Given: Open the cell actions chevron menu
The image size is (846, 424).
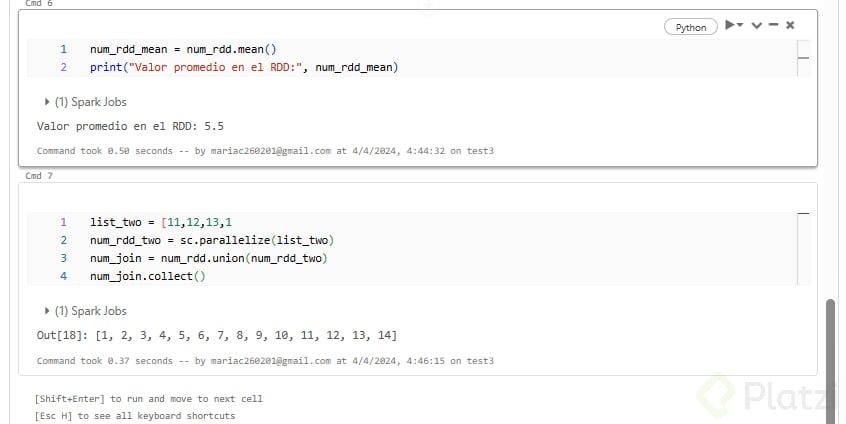Looking at the screenshot, I should point(756,26).
